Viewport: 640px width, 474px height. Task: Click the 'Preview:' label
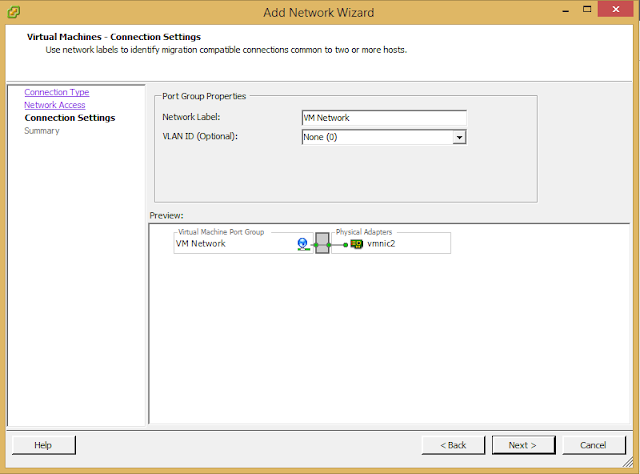pyautogui.click(x=167, y=216)
